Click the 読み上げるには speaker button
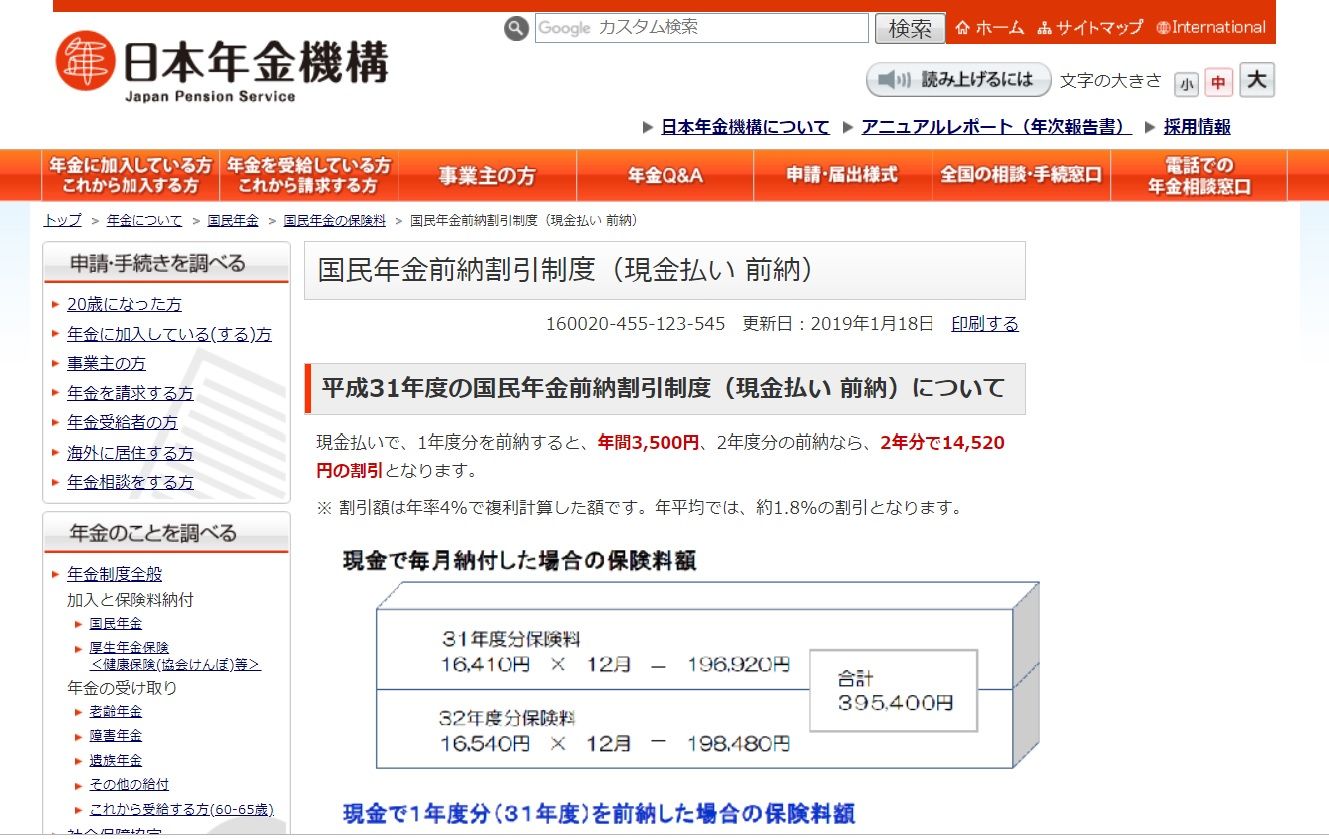Image resolution: width=1329 pixels, height=839 pixels. (958, 80)
